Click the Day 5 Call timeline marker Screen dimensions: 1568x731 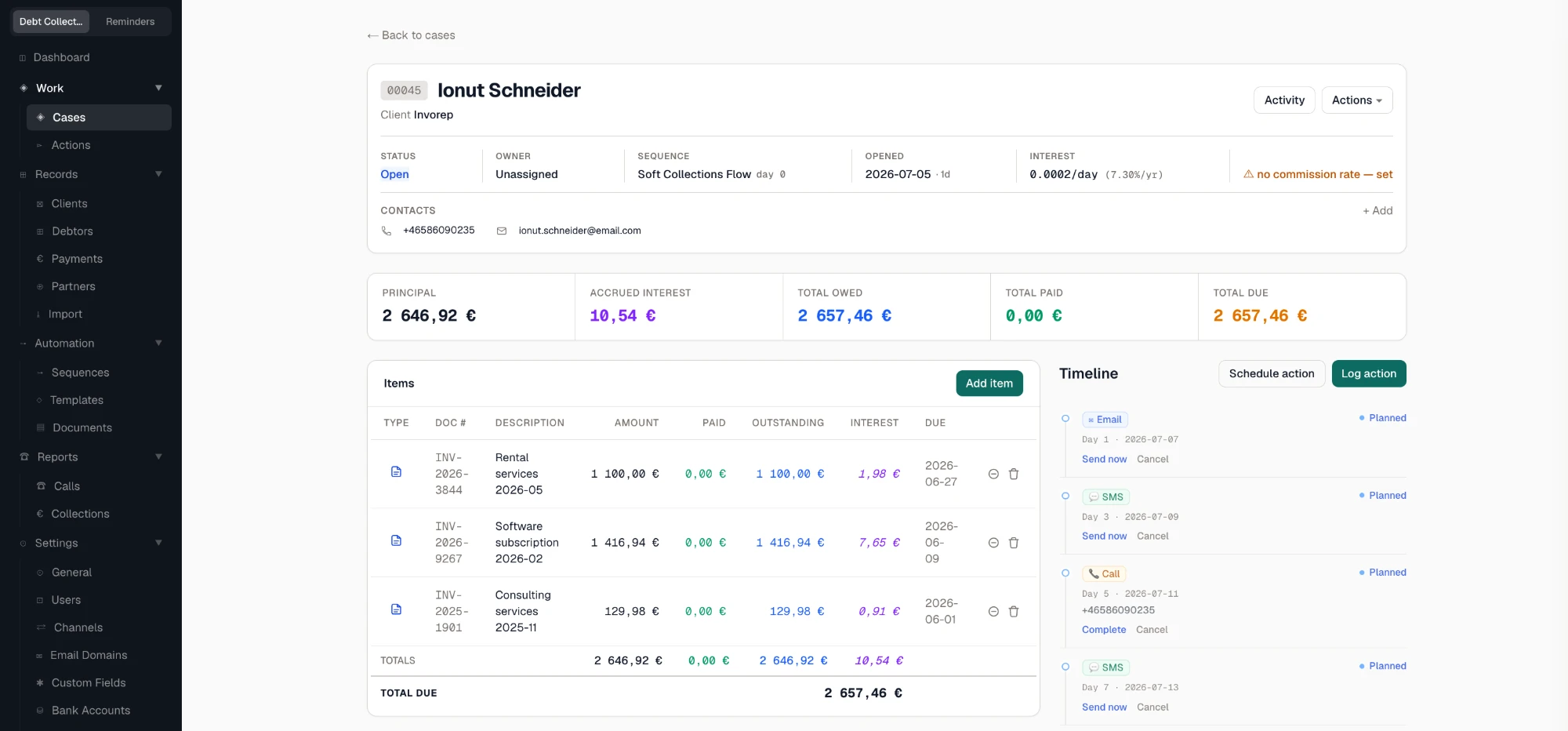1065,573
